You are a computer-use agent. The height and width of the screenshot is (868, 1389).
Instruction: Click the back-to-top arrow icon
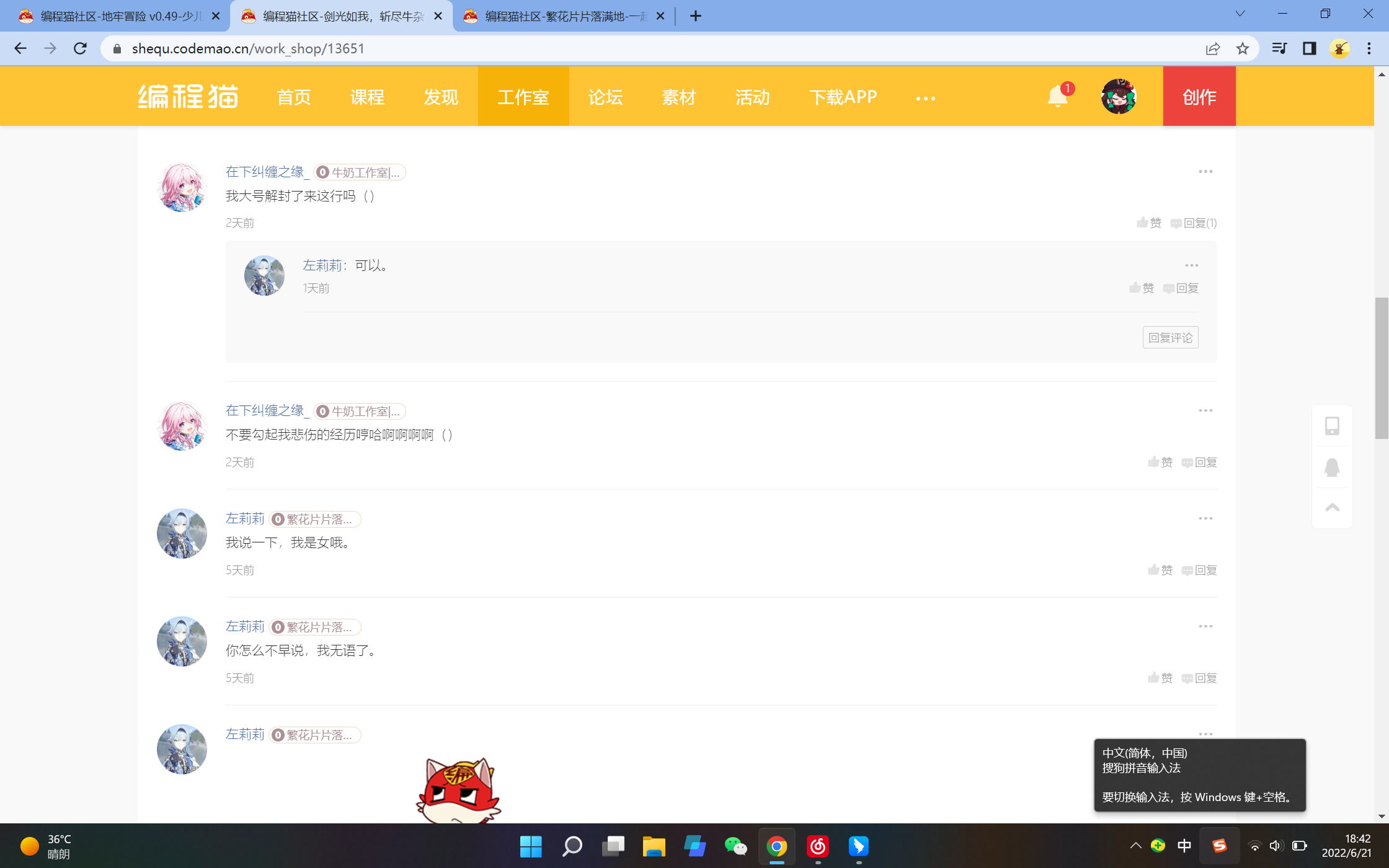tap(1332, 507)
